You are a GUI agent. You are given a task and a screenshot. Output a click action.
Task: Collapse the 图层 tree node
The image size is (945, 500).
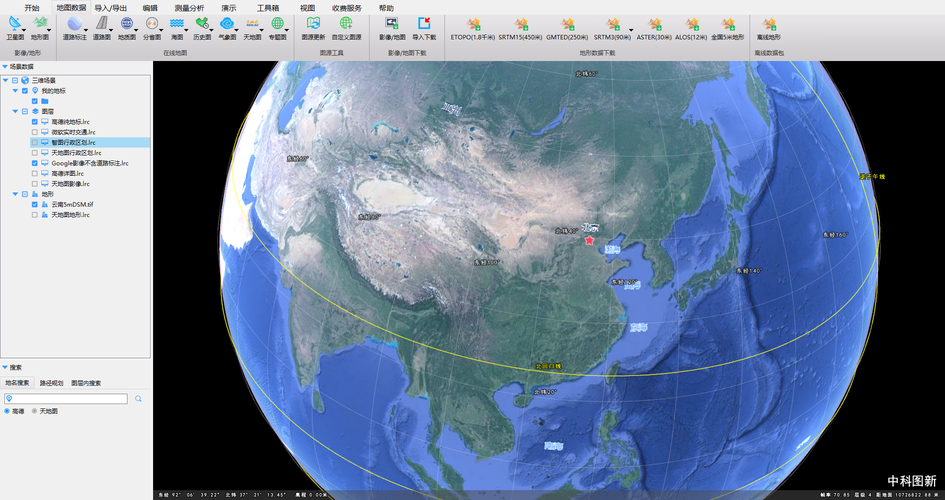(x=14, y=111)
